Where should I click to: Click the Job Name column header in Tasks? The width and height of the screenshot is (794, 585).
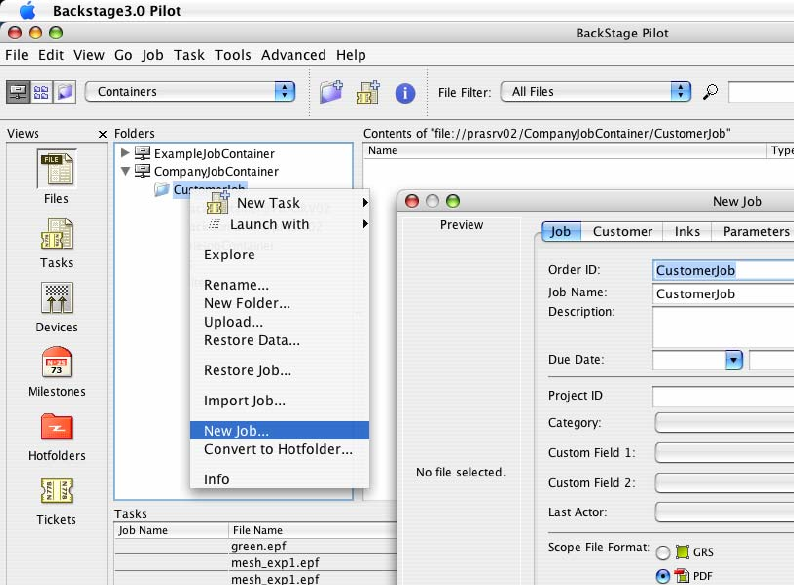click(171, 530)
